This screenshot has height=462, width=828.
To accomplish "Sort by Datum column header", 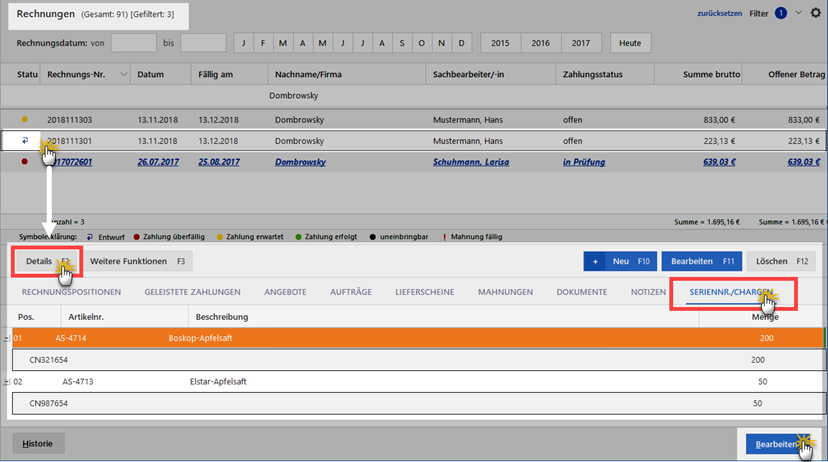I will pos(161,74).
